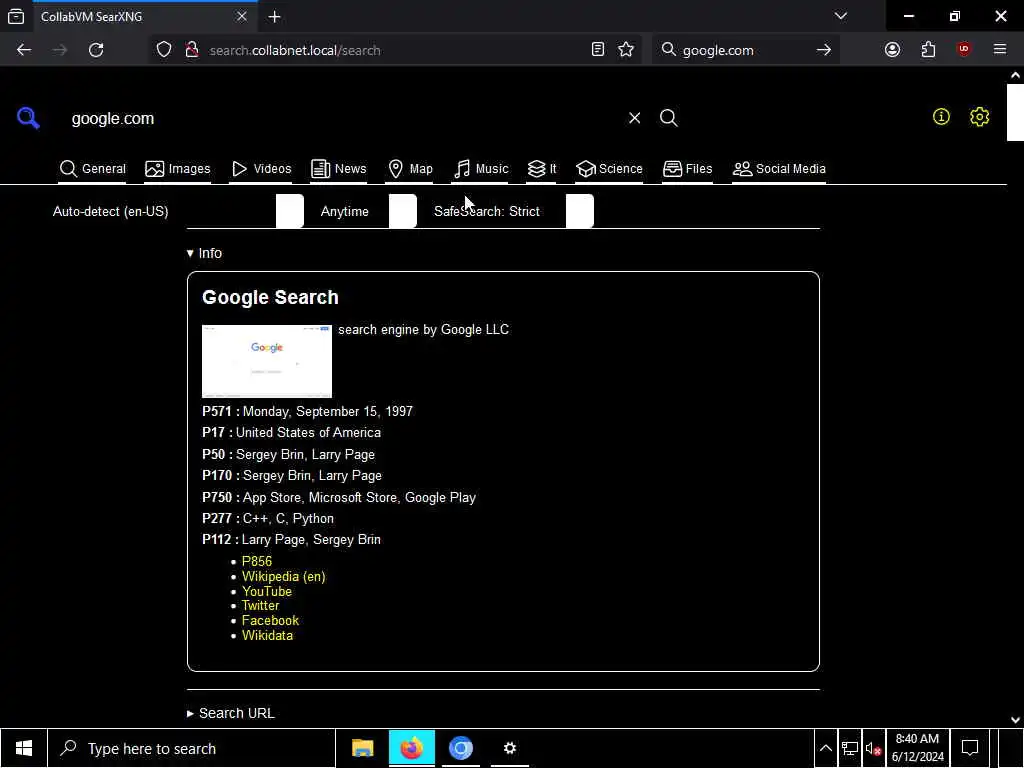Open the Wikipedia (en) link

(x=283, y=577)
